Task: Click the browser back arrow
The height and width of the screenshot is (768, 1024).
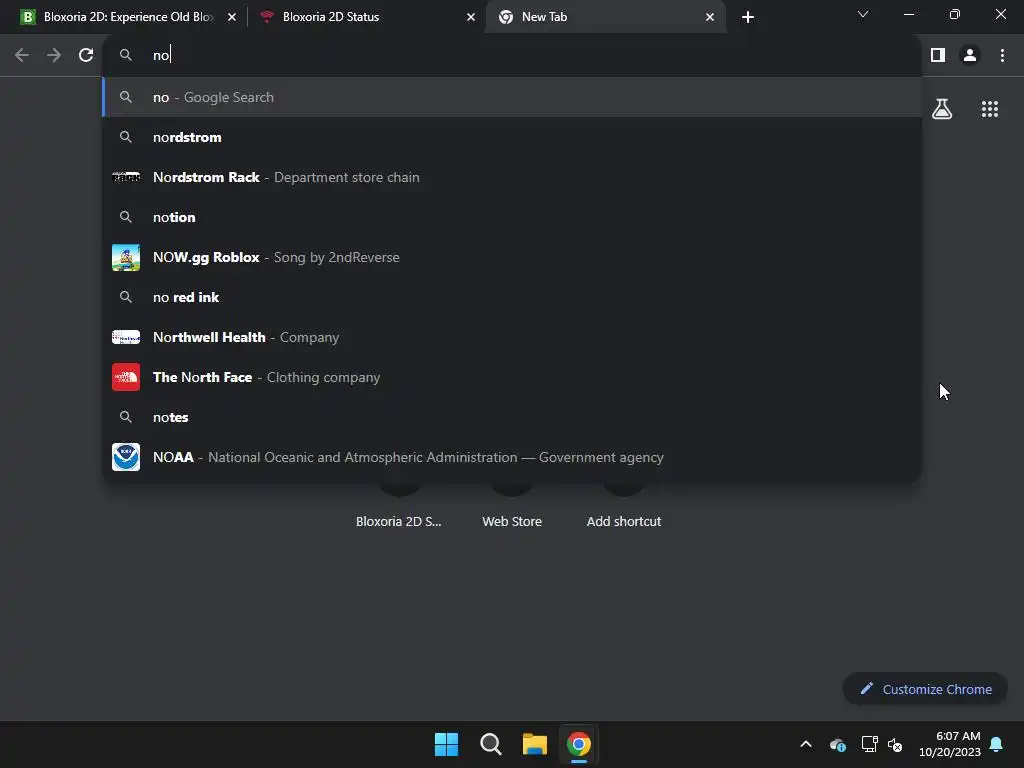Action: [x=22, y=55]
